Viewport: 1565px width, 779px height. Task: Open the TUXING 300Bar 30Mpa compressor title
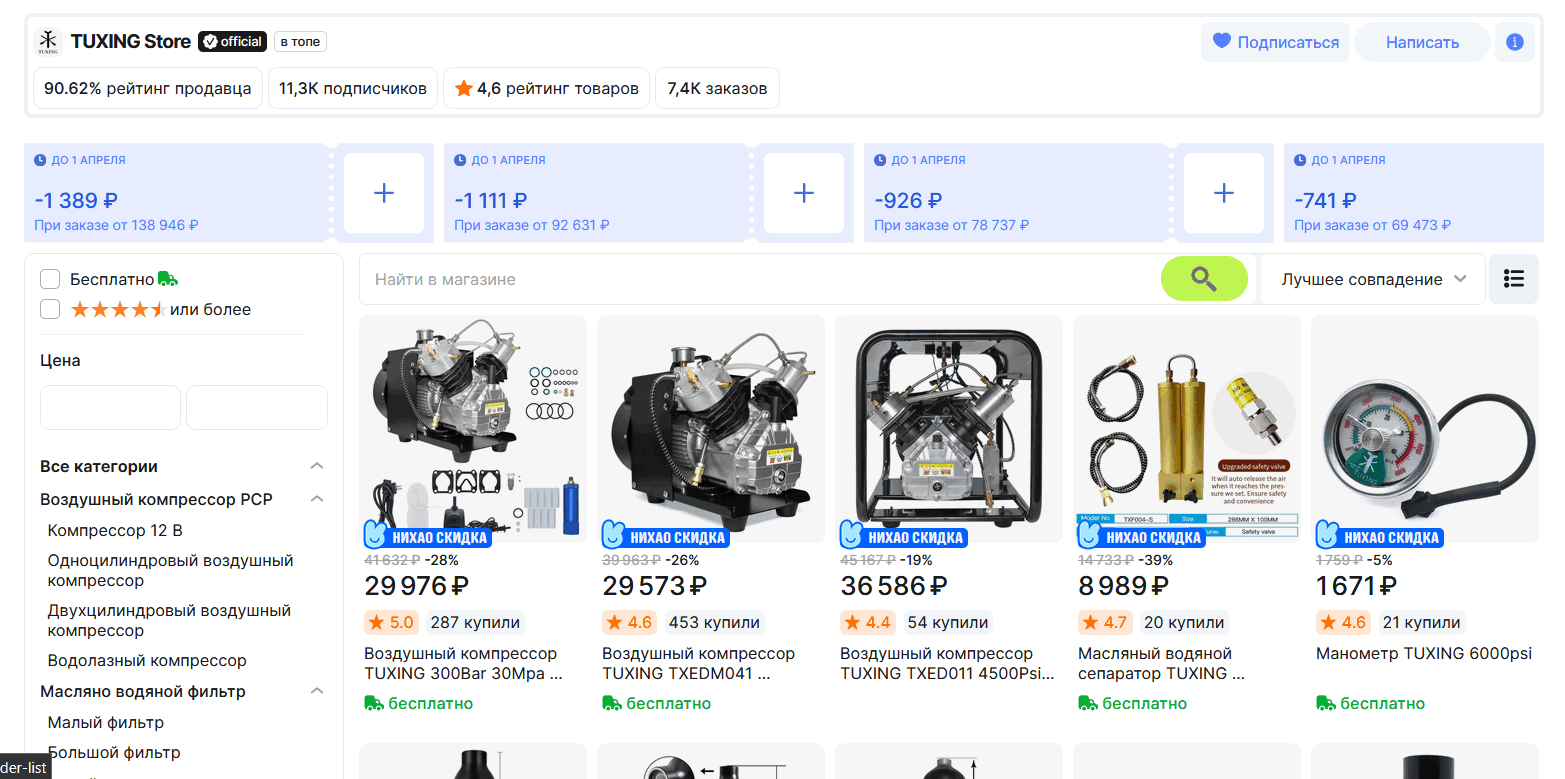(463, 663)
